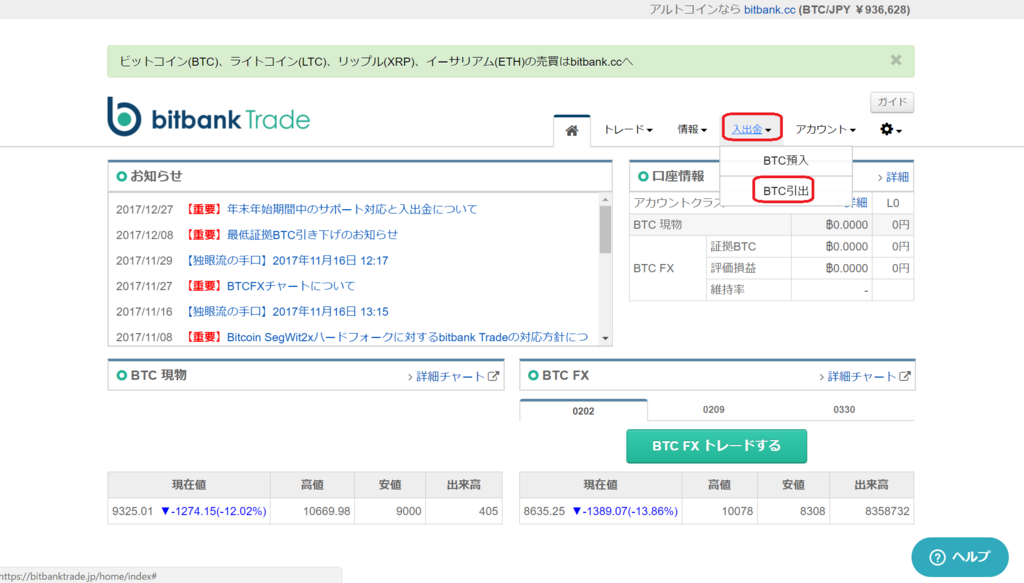Screen dimensions: 1024x583
Task: Open the bitbank.cc link in top bar
Action: coord(769,9)
